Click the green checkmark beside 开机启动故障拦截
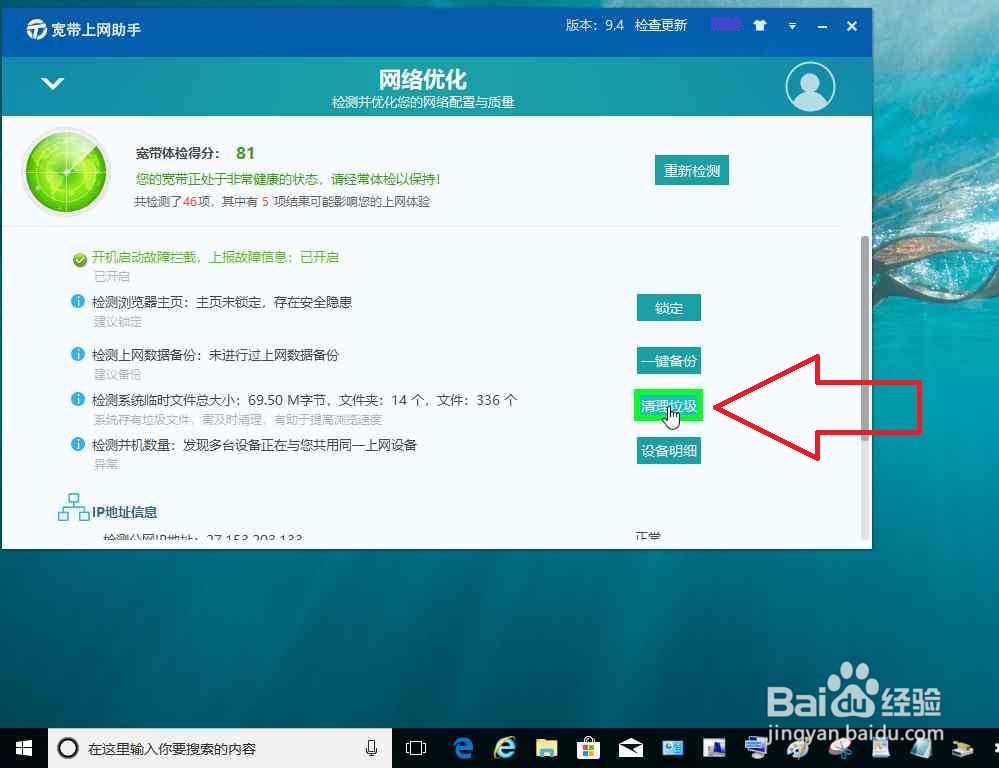The image size is (999, 768). pyautogui.click(x=80, y=258)
